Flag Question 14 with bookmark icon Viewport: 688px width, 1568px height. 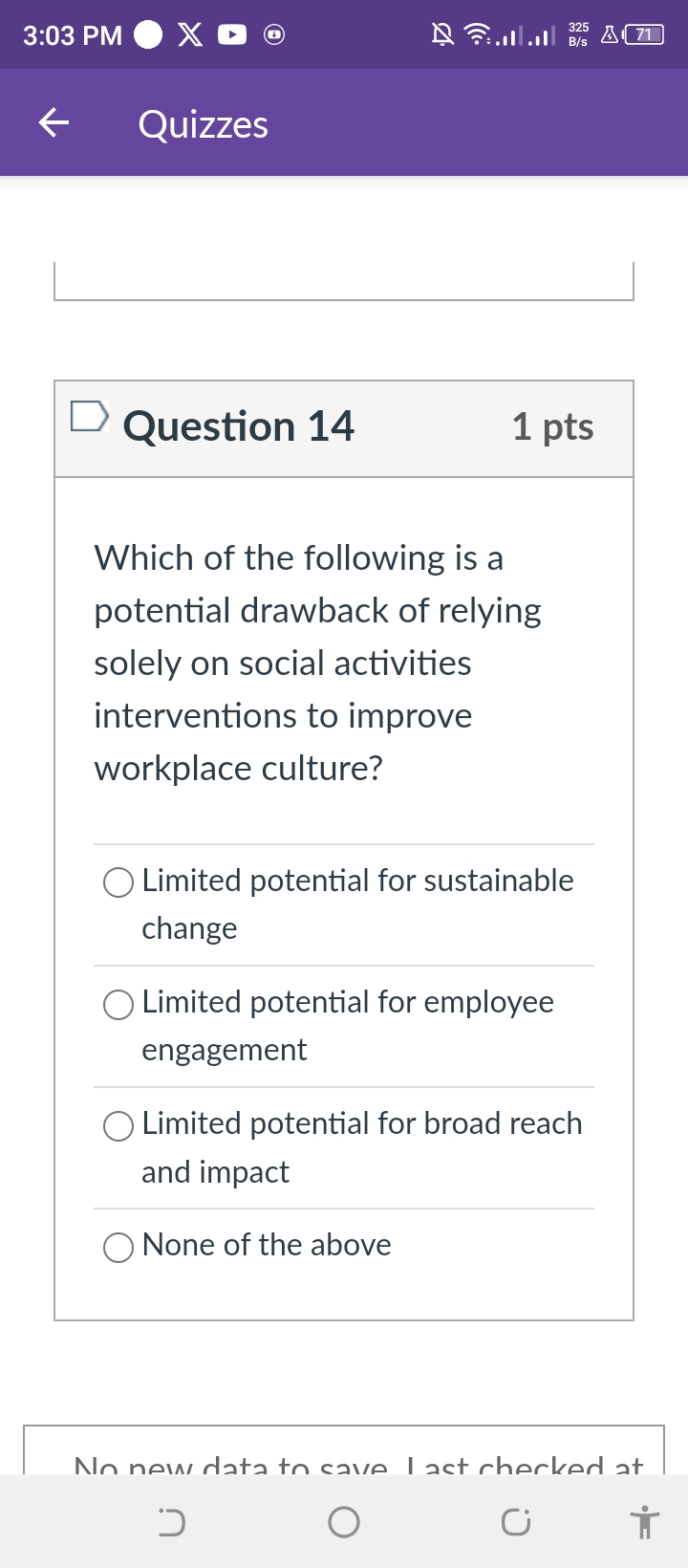pos(90,417)
